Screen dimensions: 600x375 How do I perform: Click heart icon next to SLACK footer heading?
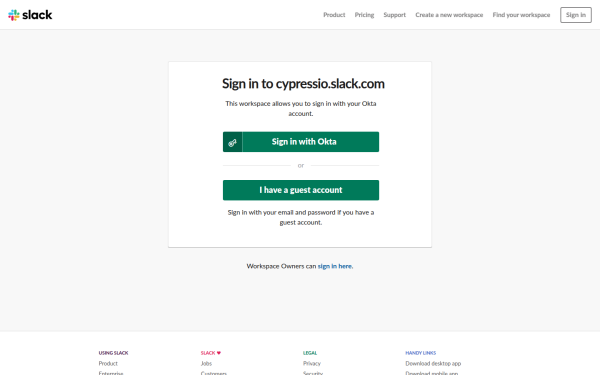point(219,353)
